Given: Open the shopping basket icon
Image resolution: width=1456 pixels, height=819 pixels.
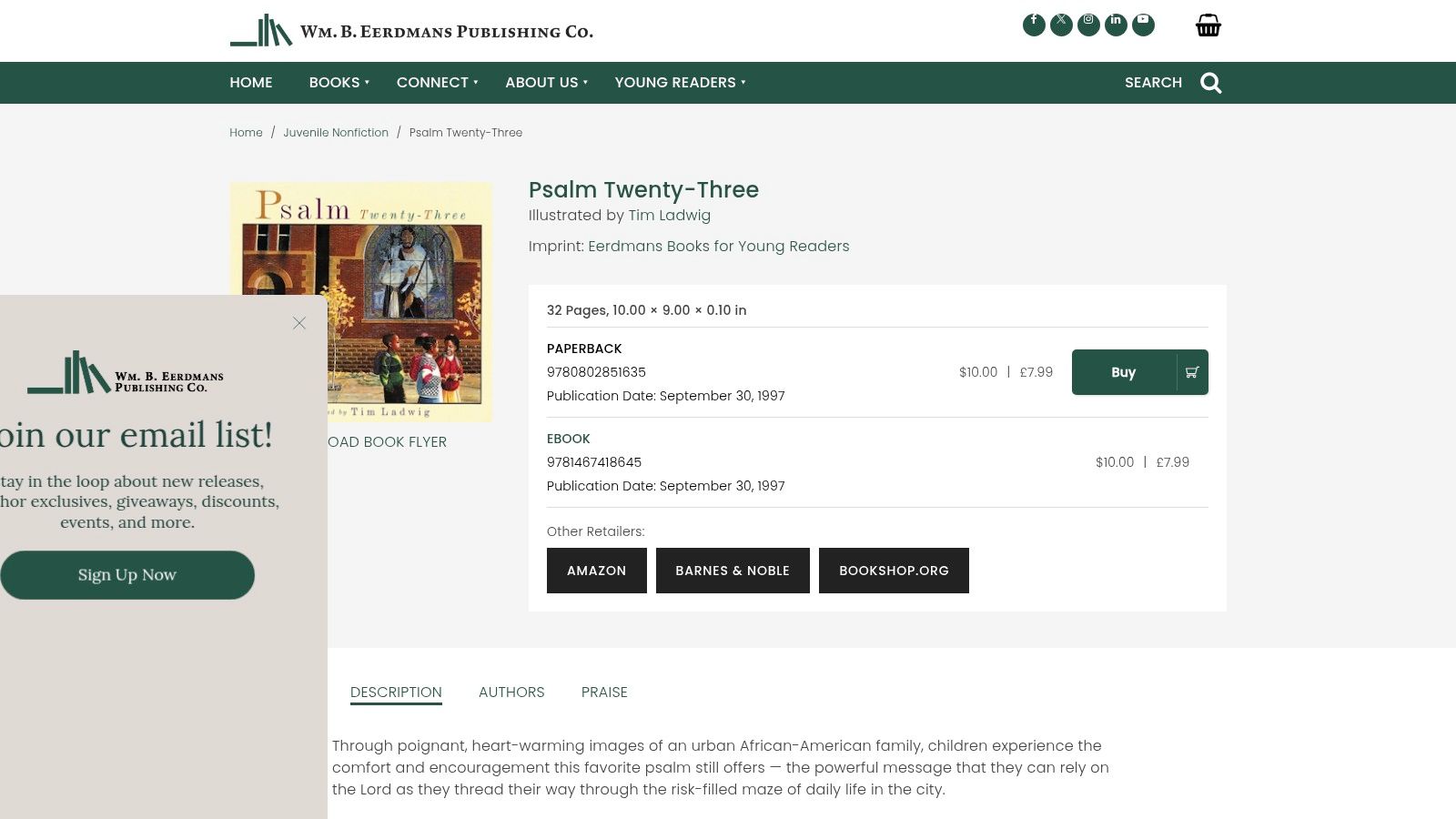Looking at the screenshot, I should click(1208, 25).
